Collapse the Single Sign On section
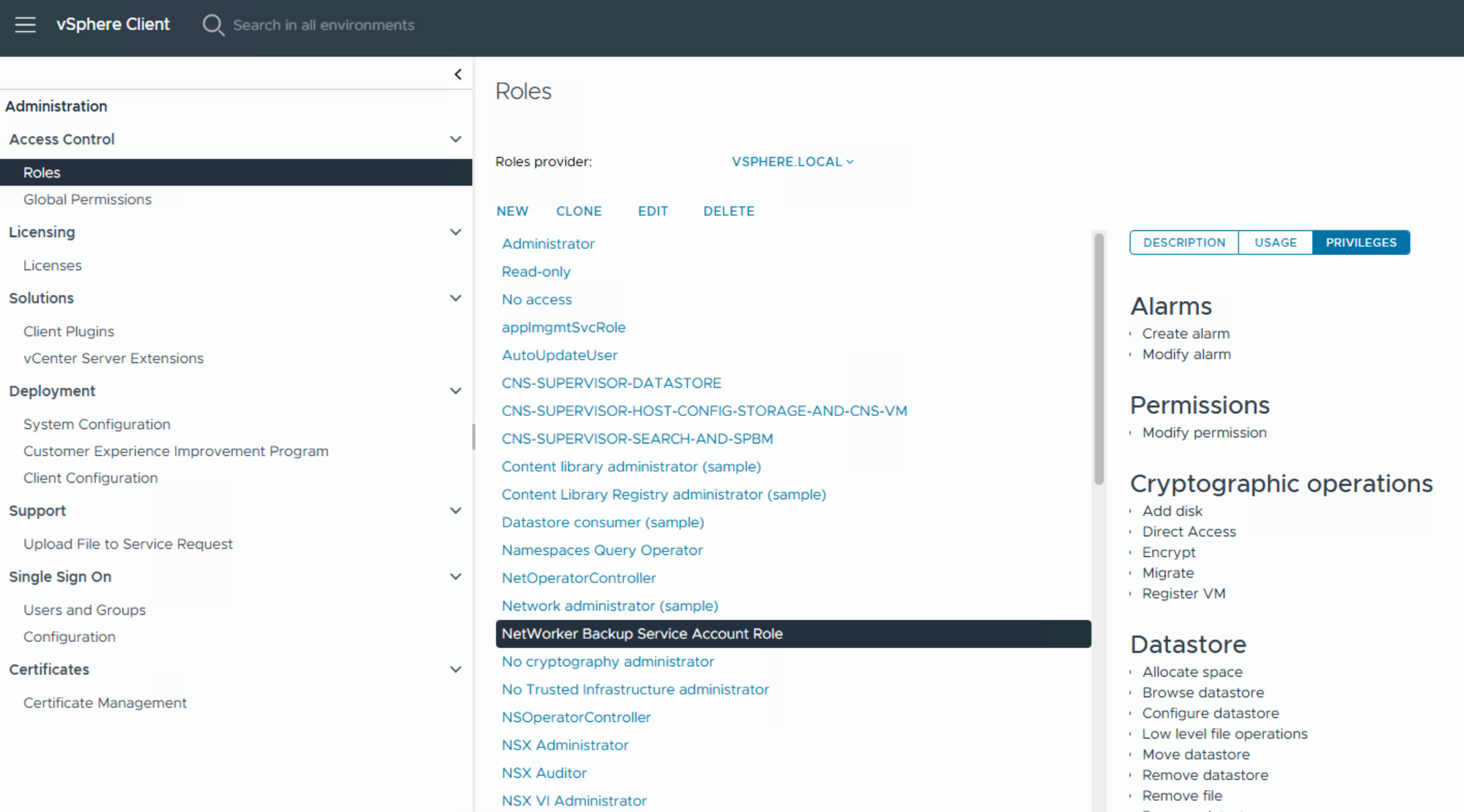 click(455, 576)
